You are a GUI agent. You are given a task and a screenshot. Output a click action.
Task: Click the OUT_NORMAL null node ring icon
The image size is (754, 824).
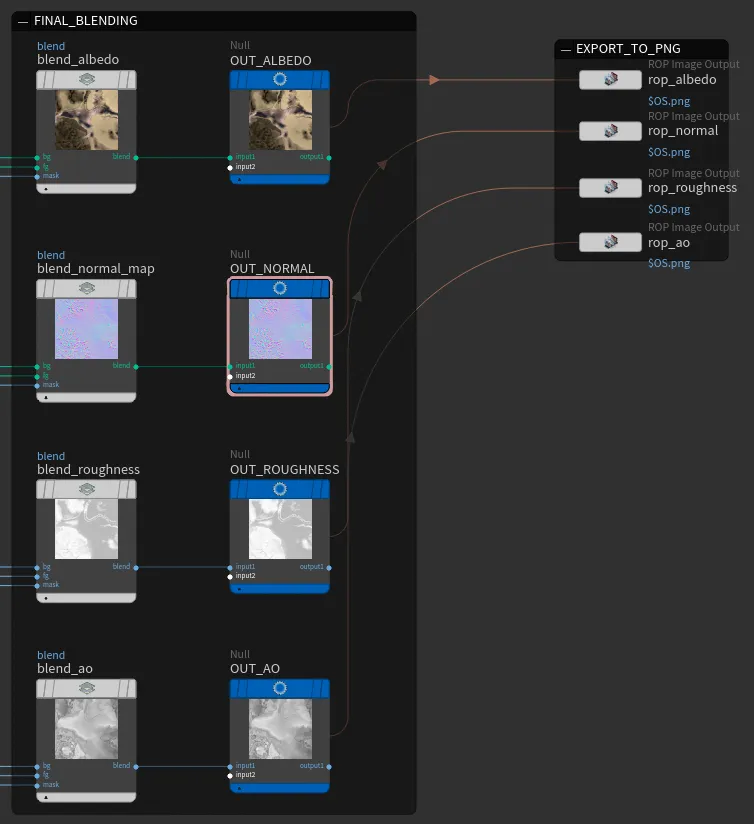tap(280, 288)
